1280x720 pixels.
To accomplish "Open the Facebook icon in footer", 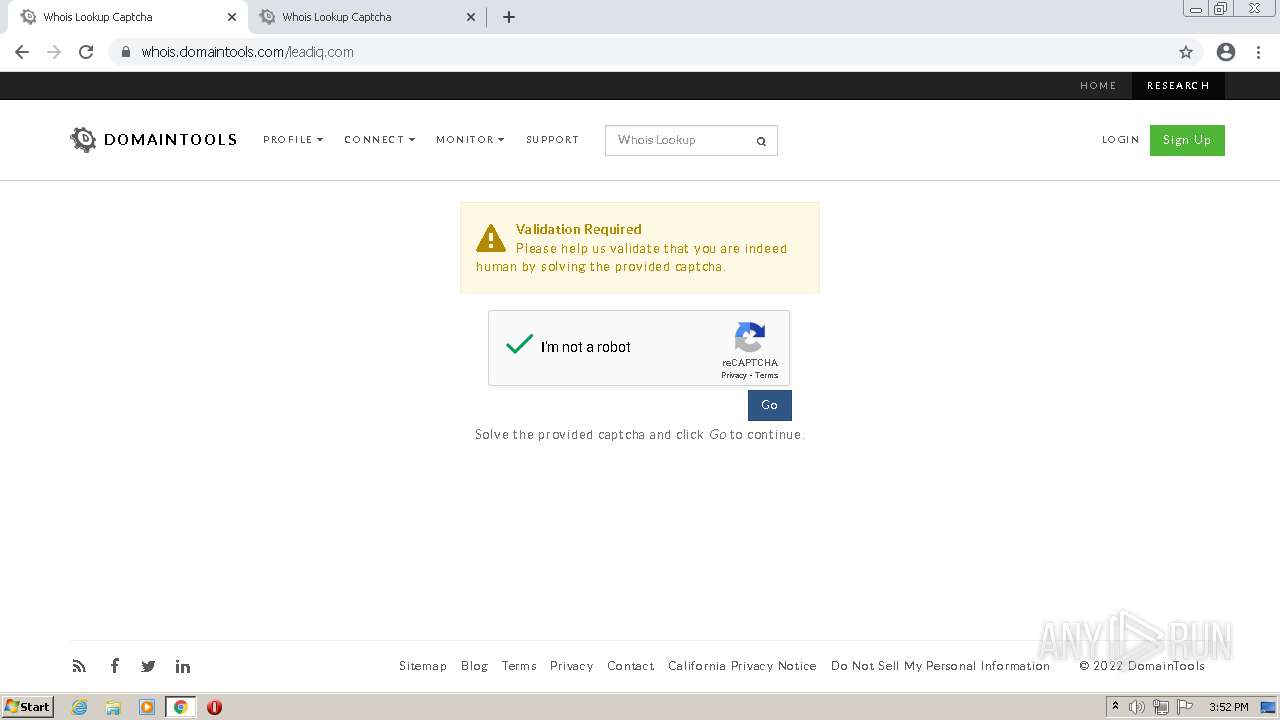I will [115, 666].
